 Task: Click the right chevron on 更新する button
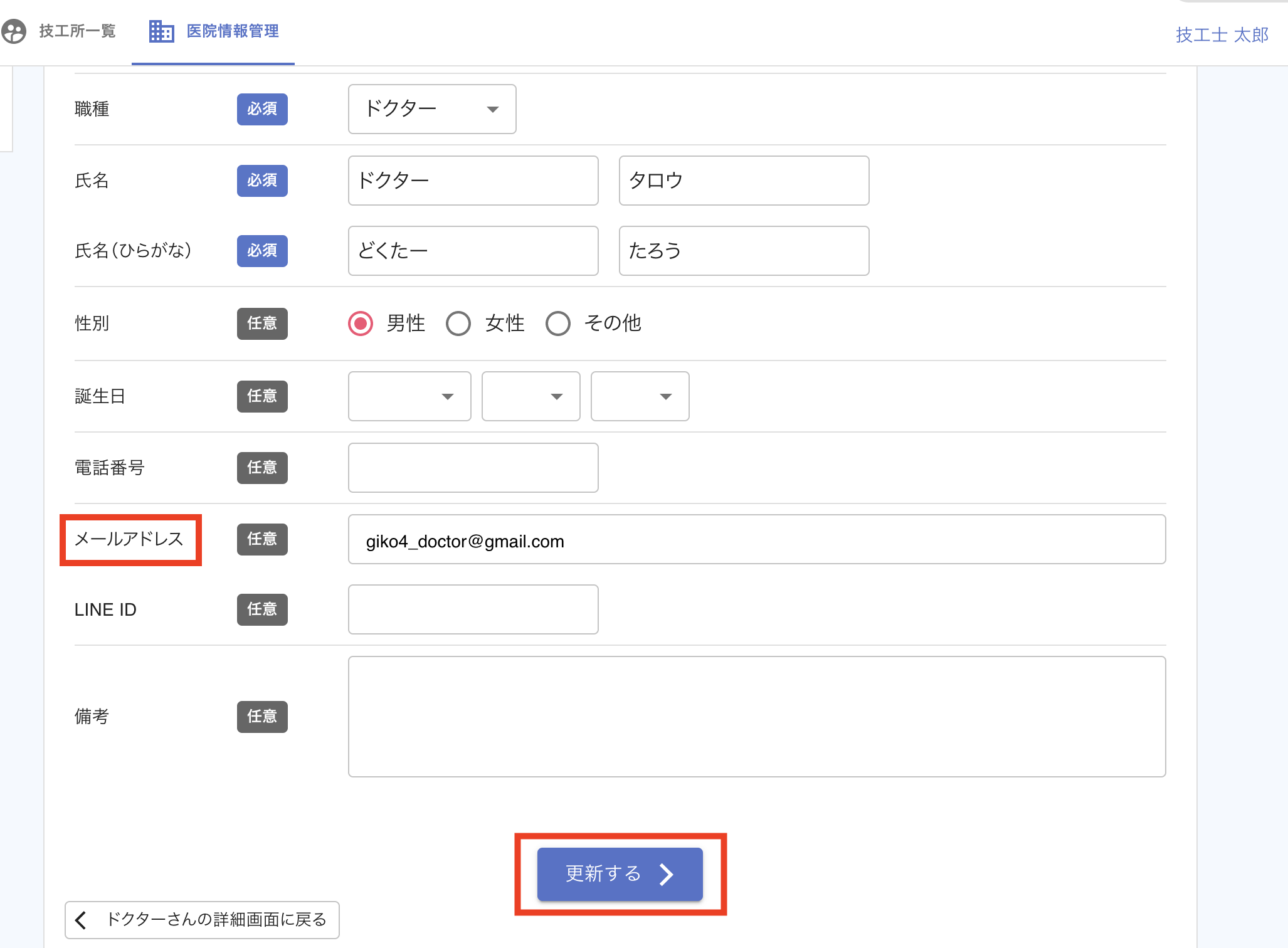tap(666, 874)
